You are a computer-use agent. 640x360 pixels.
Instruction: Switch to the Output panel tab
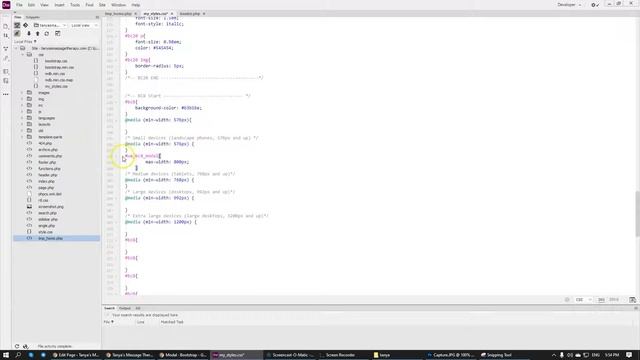(x=125, y=308)
